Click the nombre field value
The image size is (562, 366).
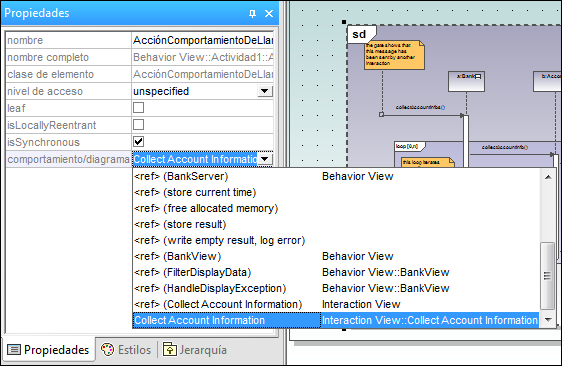pyautogui.click(x=203, y=40)
